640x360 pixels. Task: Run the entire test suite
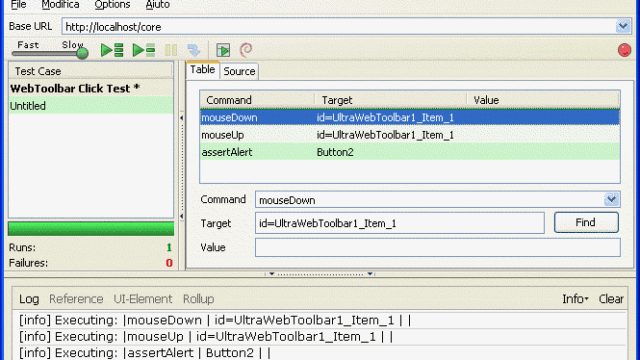pos(112,50)
